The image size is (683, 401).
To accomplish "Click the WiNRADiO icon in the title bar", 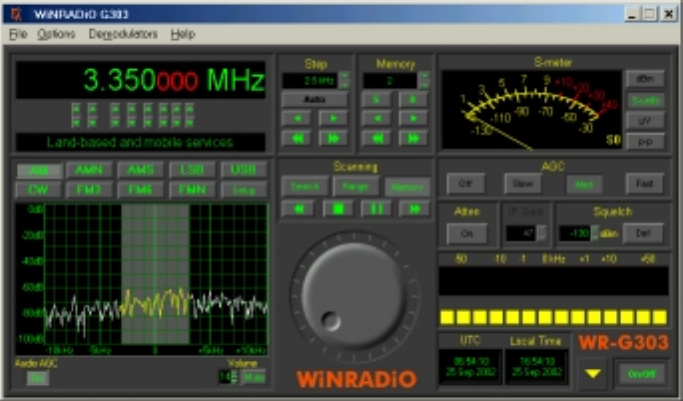I will click(x=17, y=14).
